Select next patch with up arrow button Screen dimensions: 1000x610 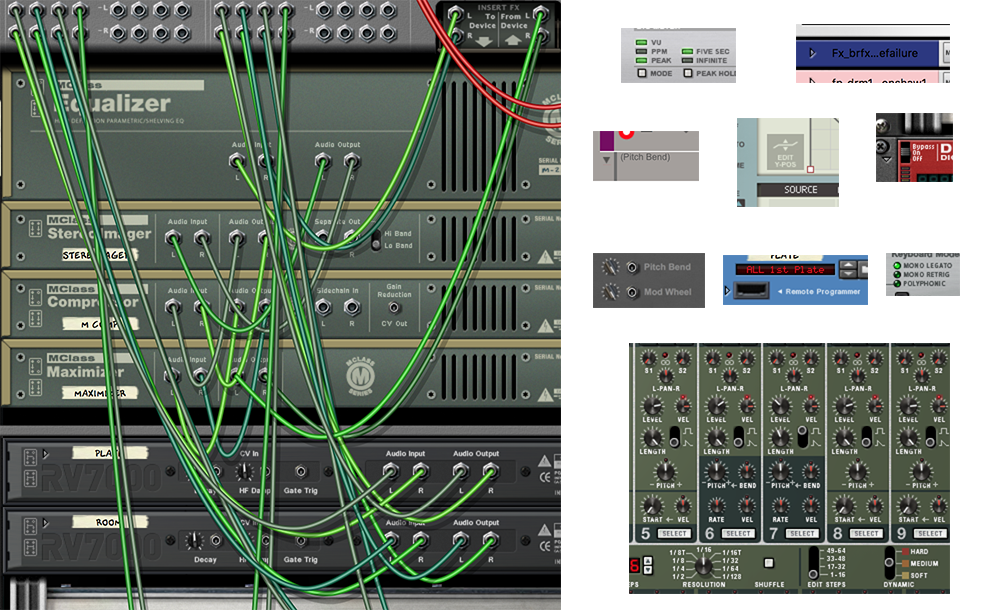pyautogui.click(x=848, y=265)
